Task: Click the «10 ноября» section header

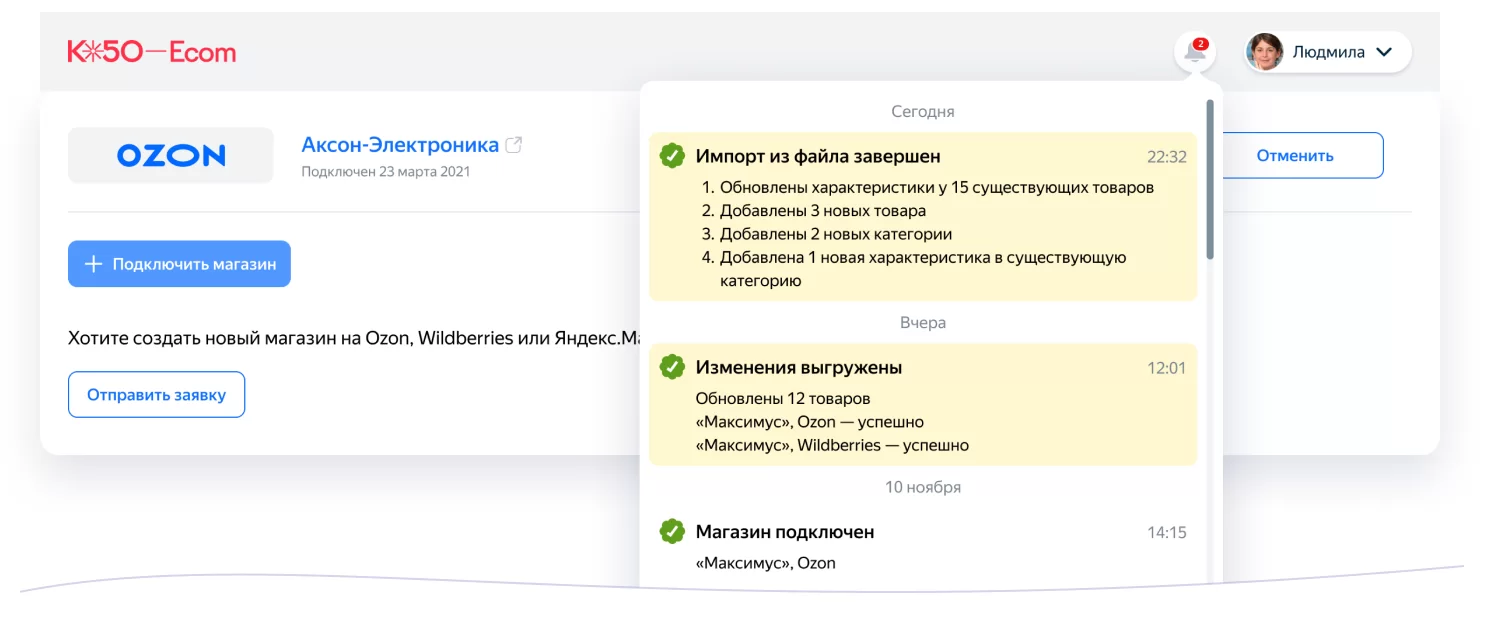Action: [921, 487]
